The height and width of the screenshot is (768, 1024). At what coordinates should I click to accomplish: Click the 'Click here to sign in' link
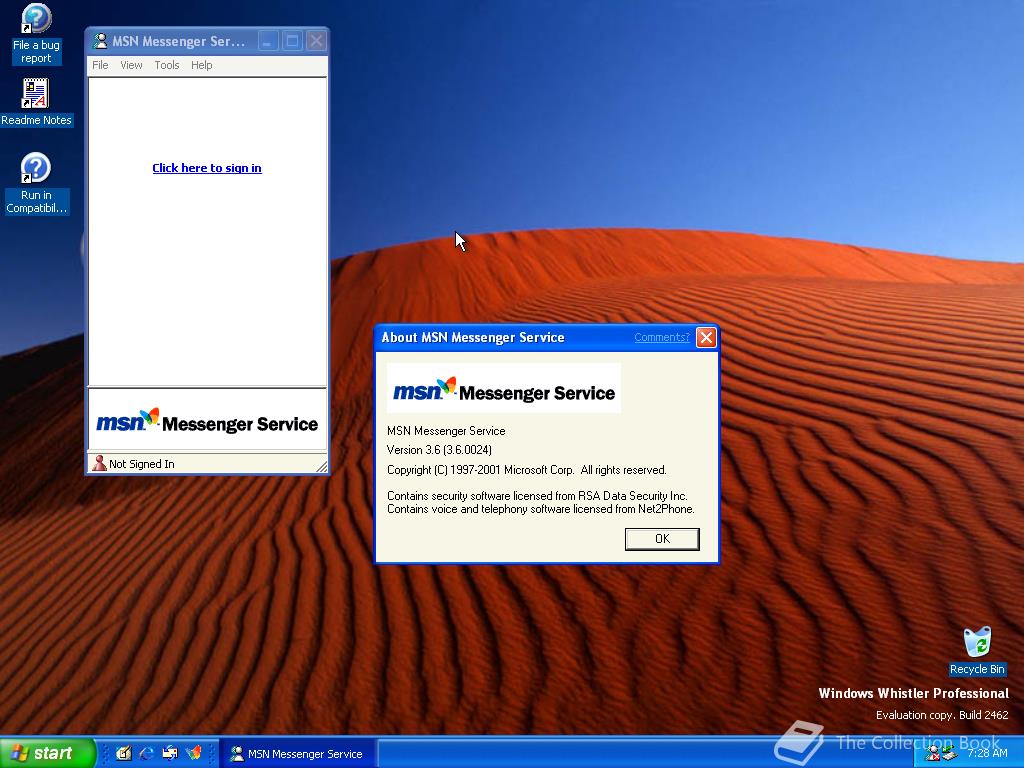pos(207,168)
